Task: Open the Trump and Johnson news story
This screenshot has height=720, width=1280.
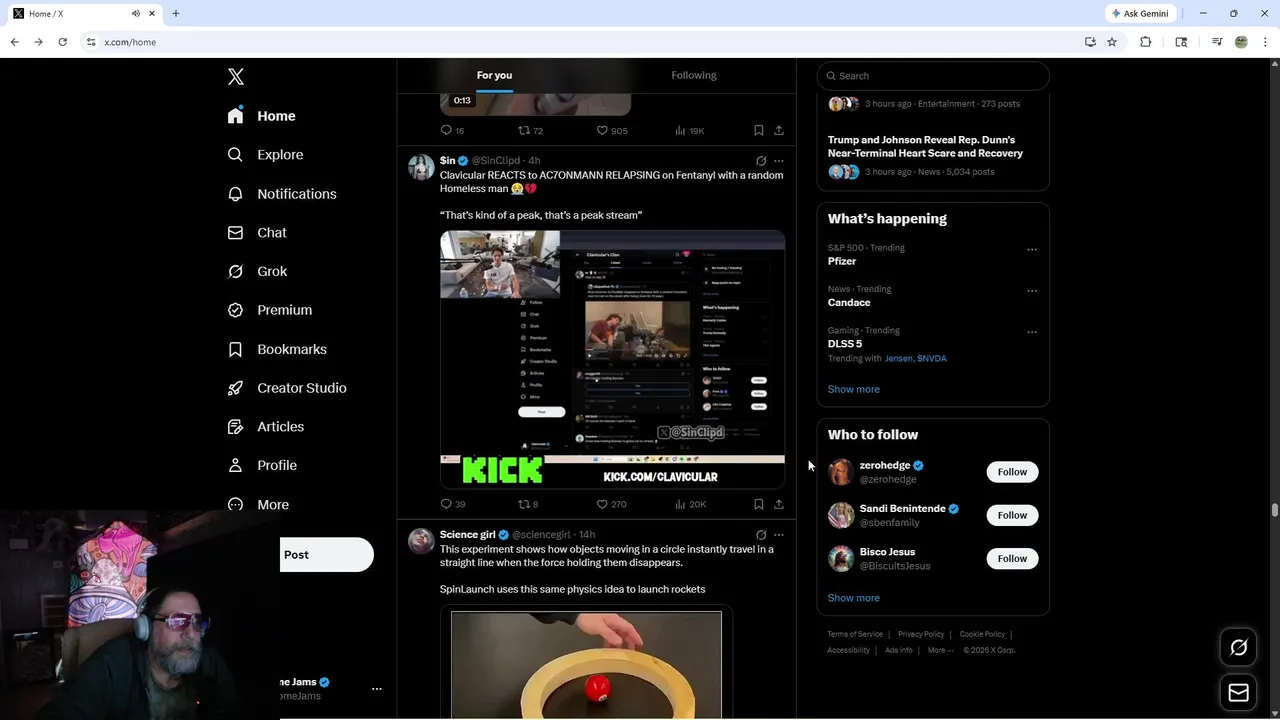Action: pos(925,146)
